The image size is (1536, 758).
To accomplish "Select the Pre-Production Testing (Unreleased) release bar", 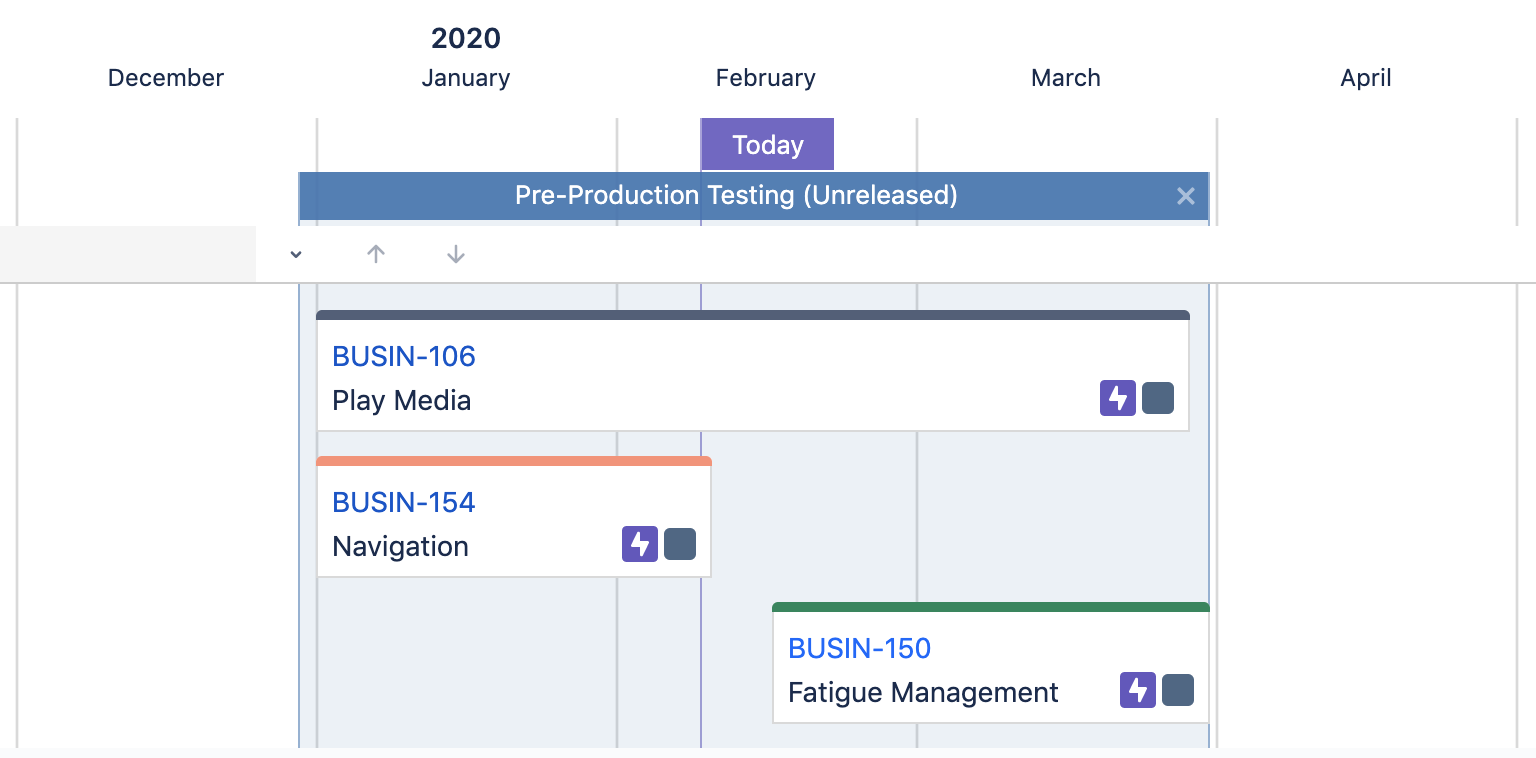I will 736,196.
